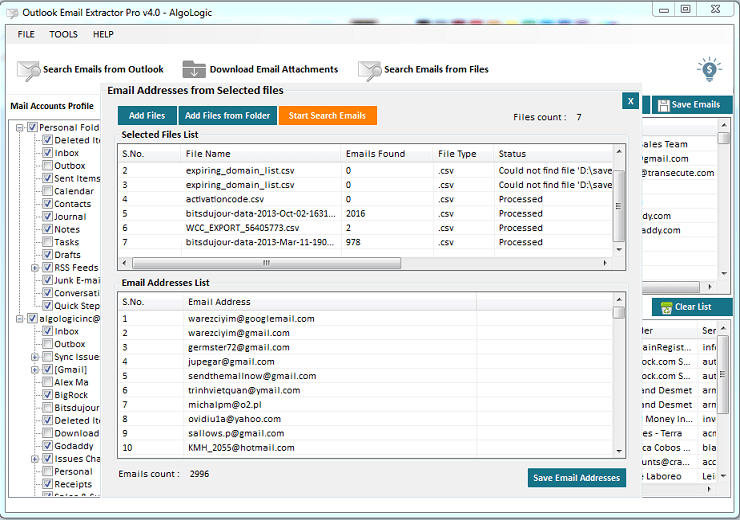740x520 pixels.
Task: Click the Email Address column header
Action: (329, 302)
